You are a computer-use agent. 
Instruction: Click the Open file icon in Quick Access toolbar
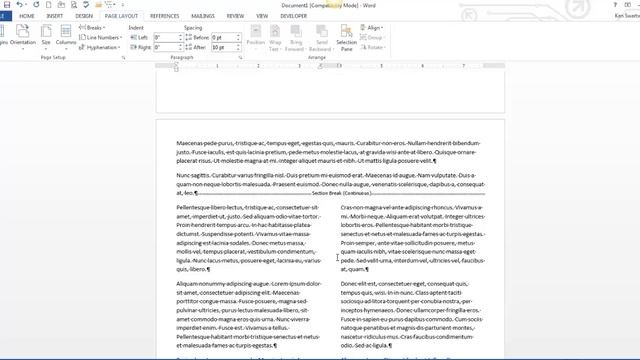61,5
